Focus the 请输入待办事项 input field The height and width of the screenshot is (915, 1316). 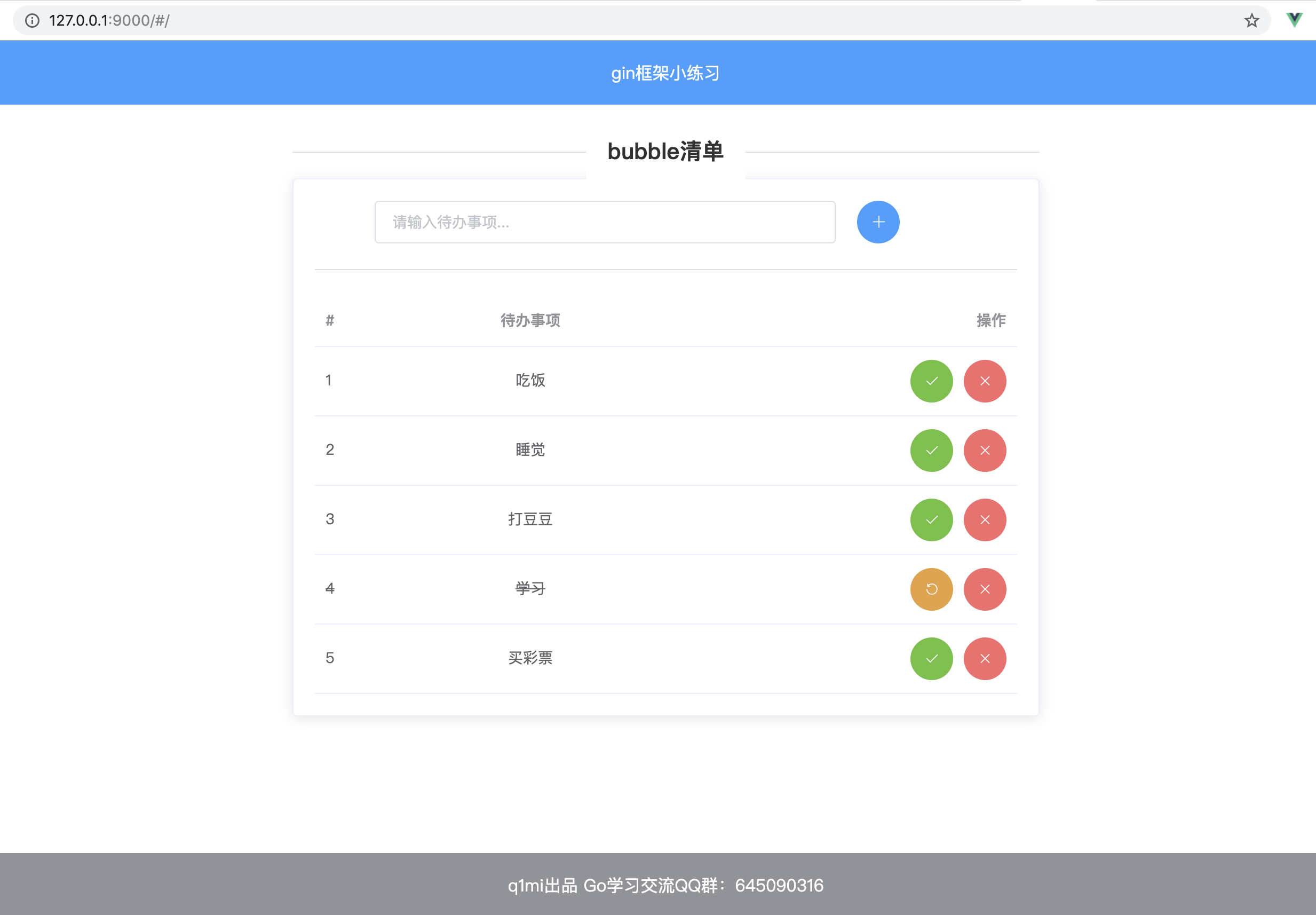(x=604, y=222)
